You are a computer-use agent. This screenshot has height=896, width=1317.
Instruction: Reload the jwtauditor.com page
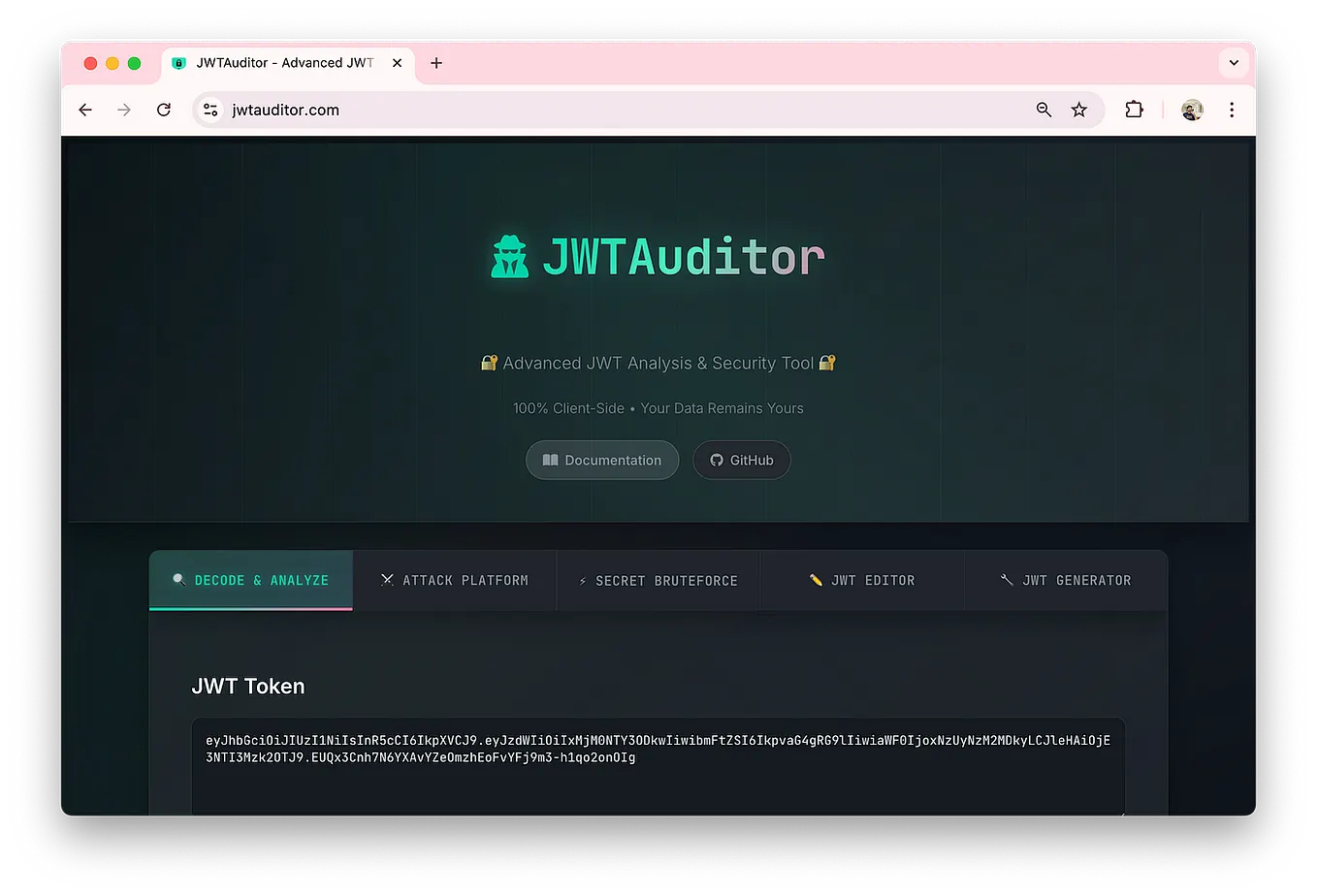164,110
